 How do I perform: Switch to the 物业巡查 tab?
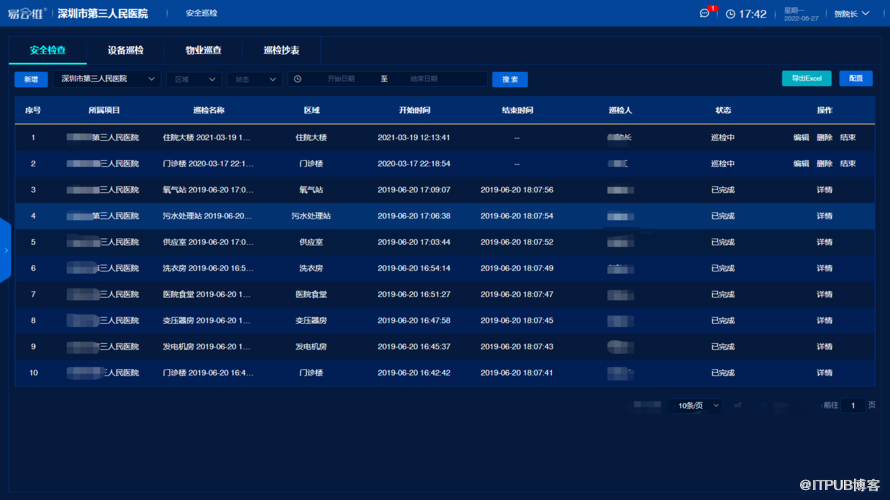tap(203, 50)
